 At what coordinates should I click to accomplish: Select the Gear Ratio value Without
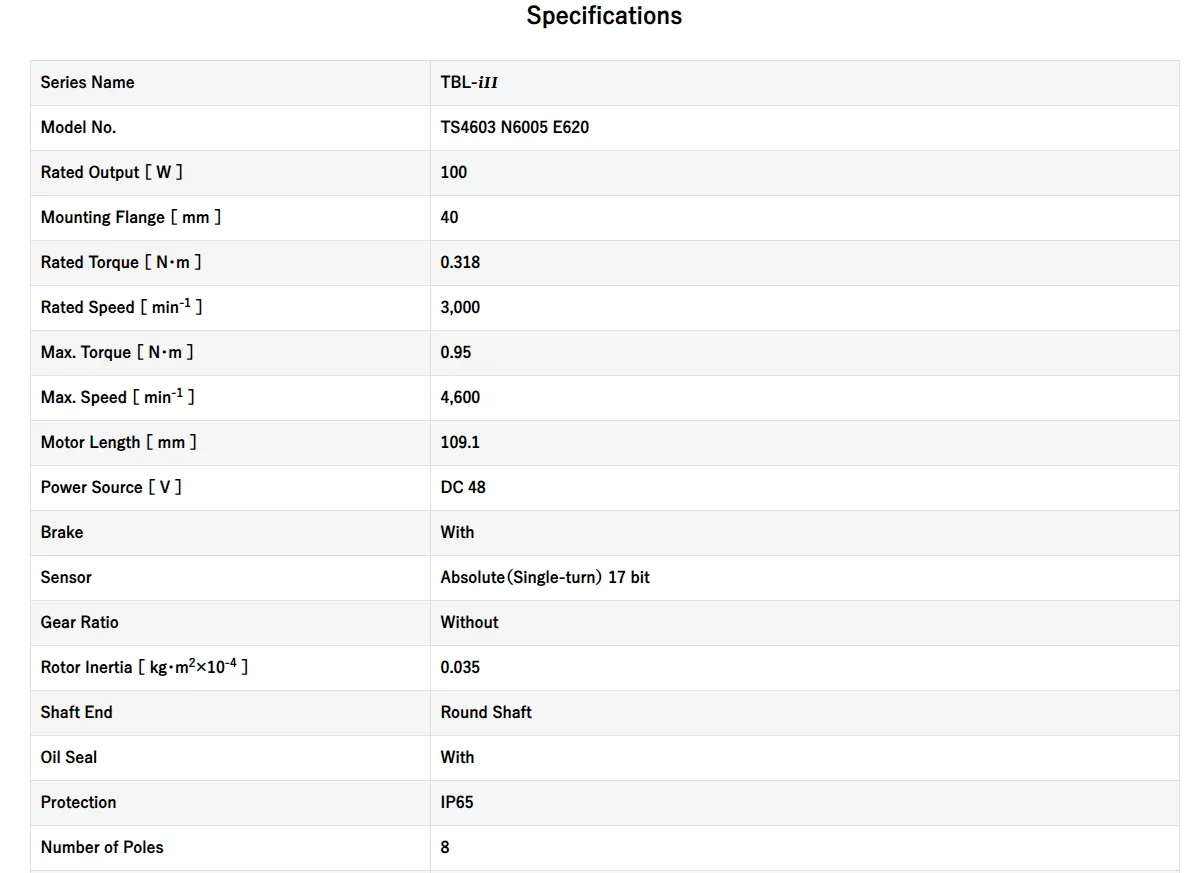click(469, 622)
